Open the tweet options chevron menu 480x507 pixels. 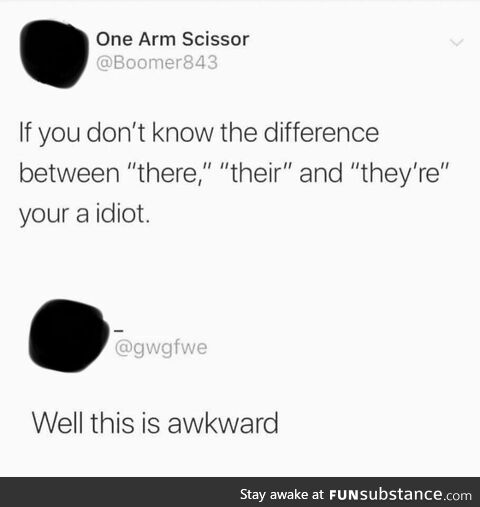(456, 42)
